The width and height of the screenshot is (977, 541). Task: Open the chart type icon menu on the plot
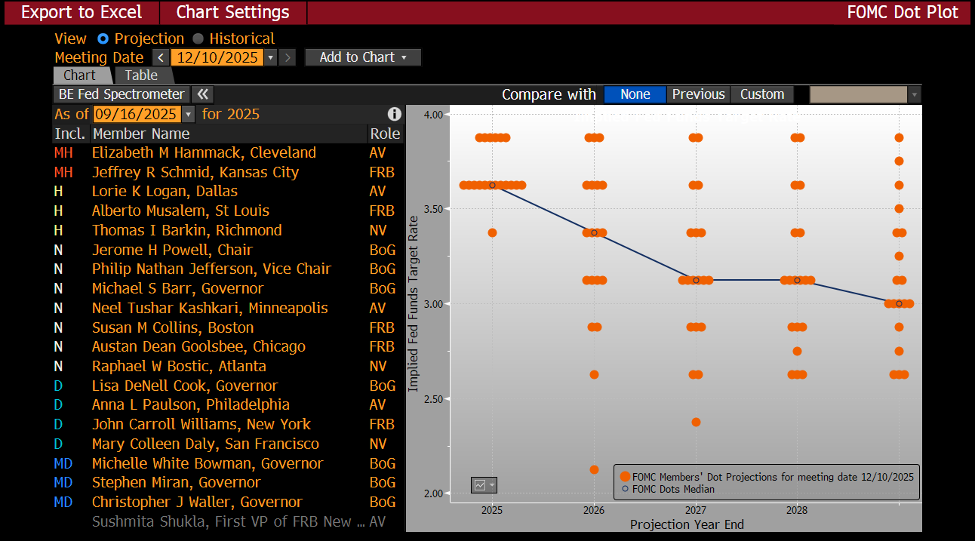point(484,485)
